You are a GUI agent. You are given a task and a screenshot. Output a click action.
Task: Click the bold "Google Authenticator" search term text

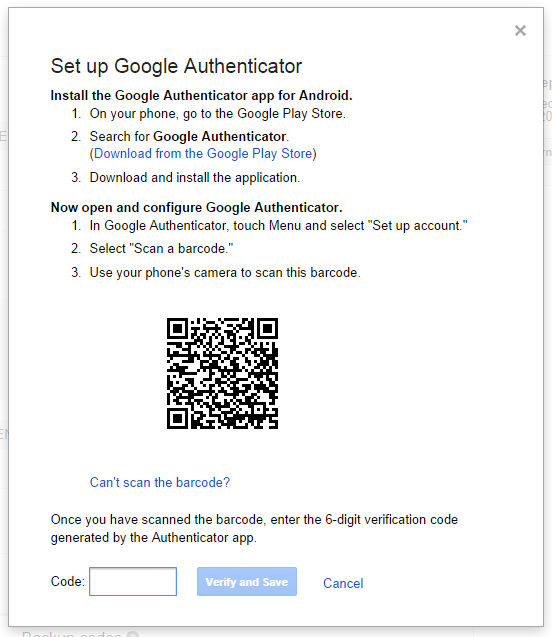220,136
